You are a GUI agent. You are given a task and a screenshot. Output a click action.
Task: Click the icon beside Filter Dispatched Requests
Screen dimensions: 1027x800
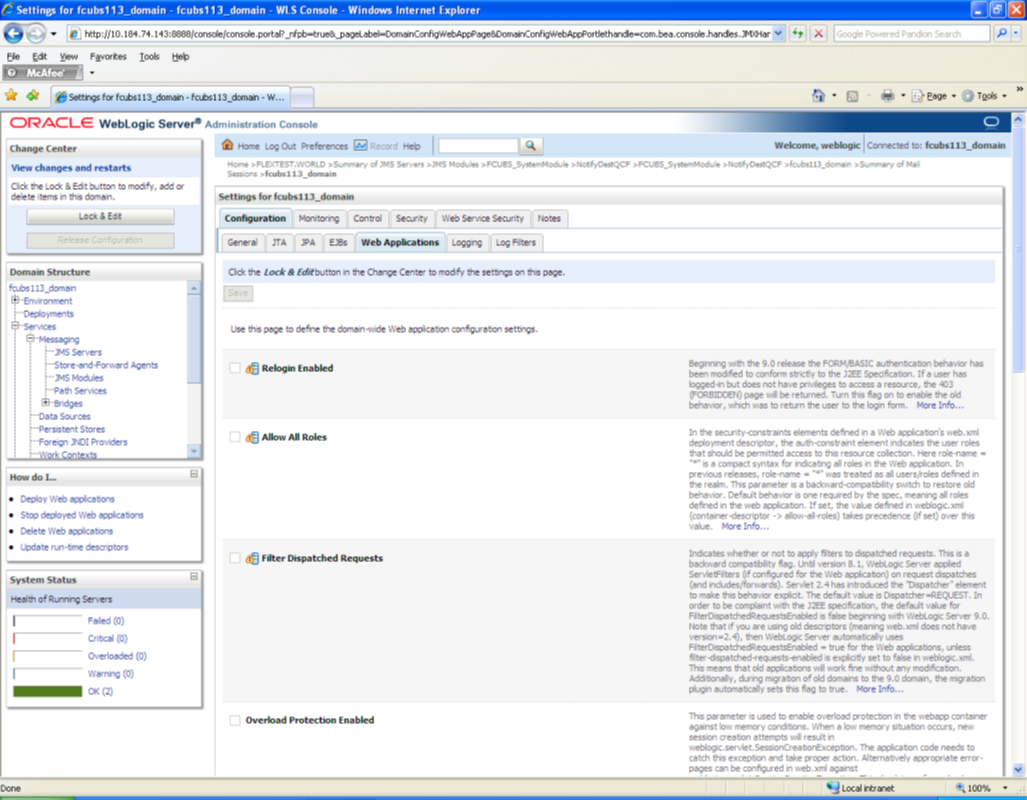pos(252,558)
